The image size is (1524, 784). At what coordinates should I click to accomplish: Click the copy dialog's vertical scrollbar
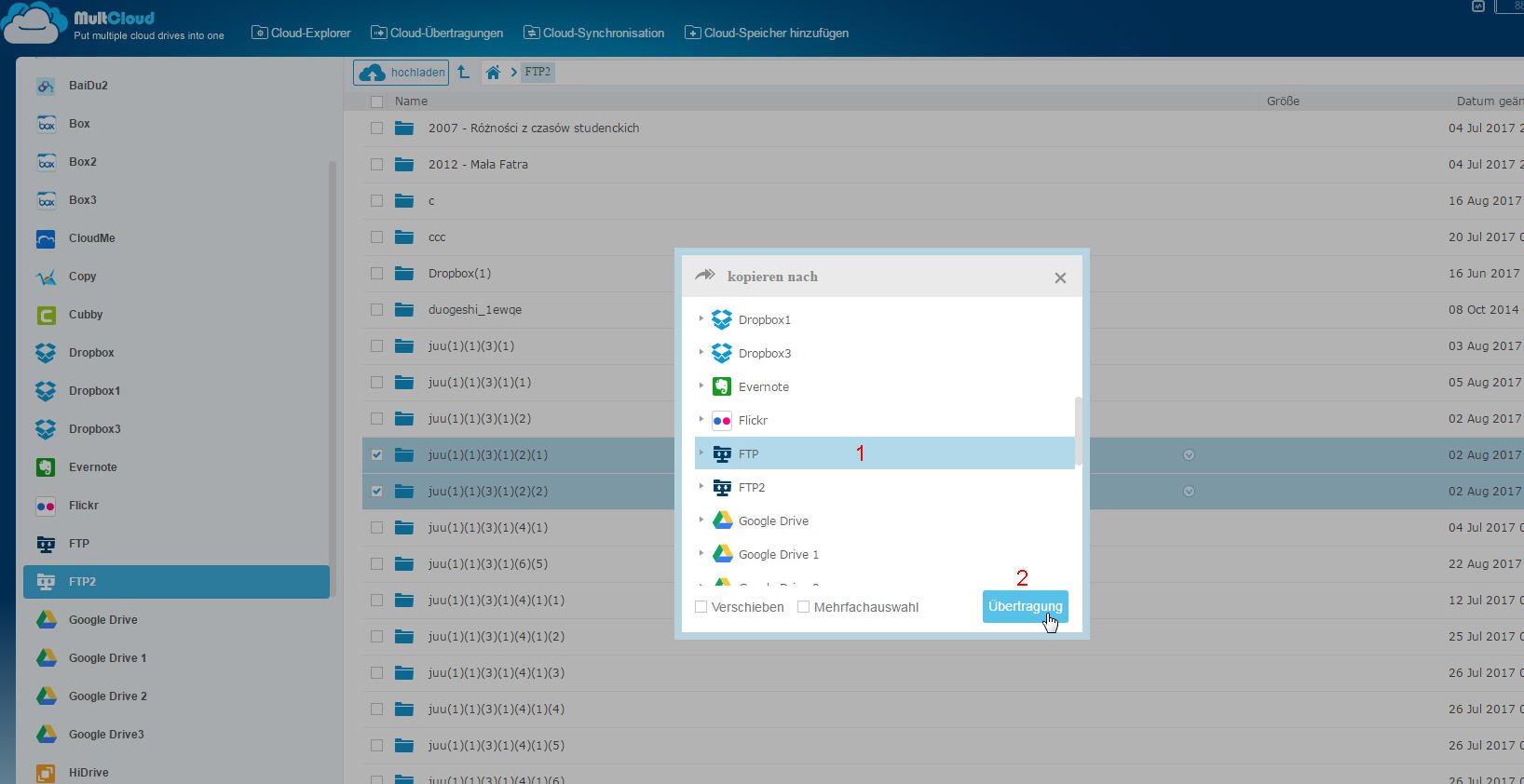pos(1079,430)
